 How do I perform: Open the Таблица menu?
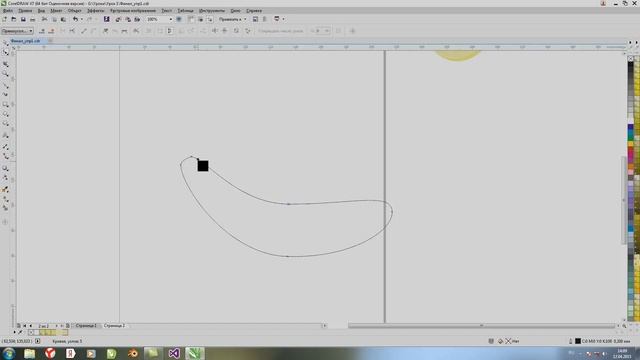click(185, 11)
